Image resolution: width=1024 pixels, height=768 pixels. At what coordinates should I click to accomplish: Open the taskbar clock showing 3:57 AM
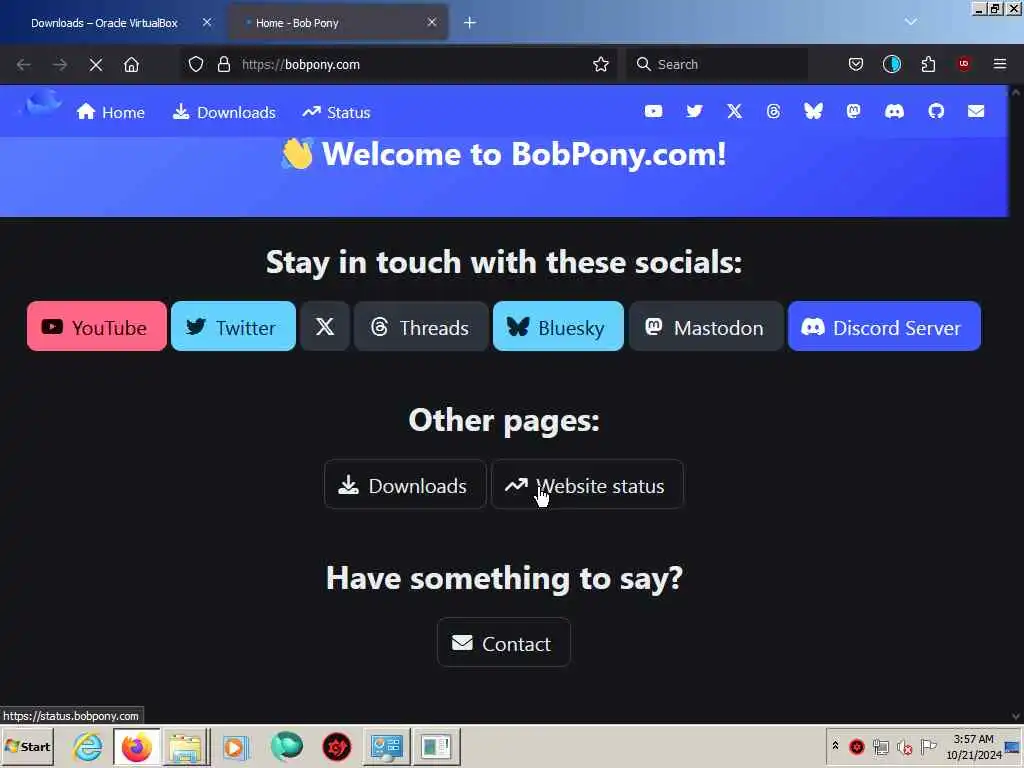[973, 746]
